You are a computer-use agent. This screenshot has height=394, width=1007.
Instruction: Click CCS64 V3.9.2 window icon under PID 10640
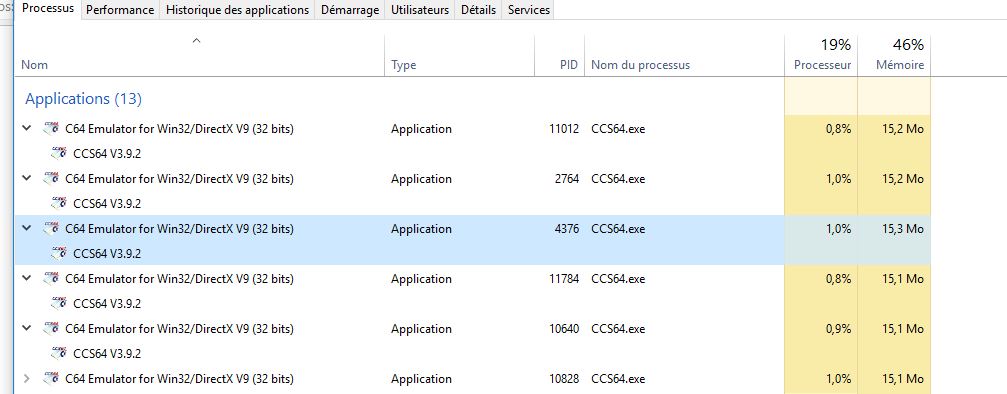point(59,354)
